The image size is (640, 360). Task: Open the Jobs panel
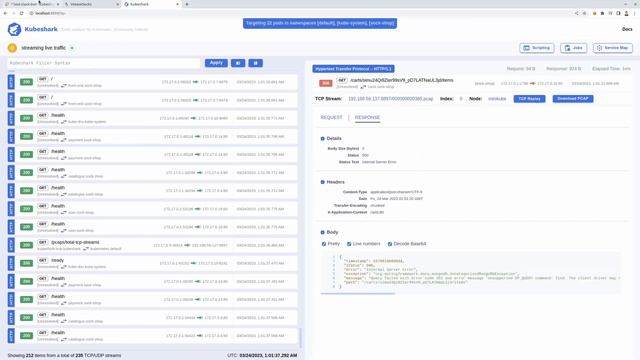[573, 48]
